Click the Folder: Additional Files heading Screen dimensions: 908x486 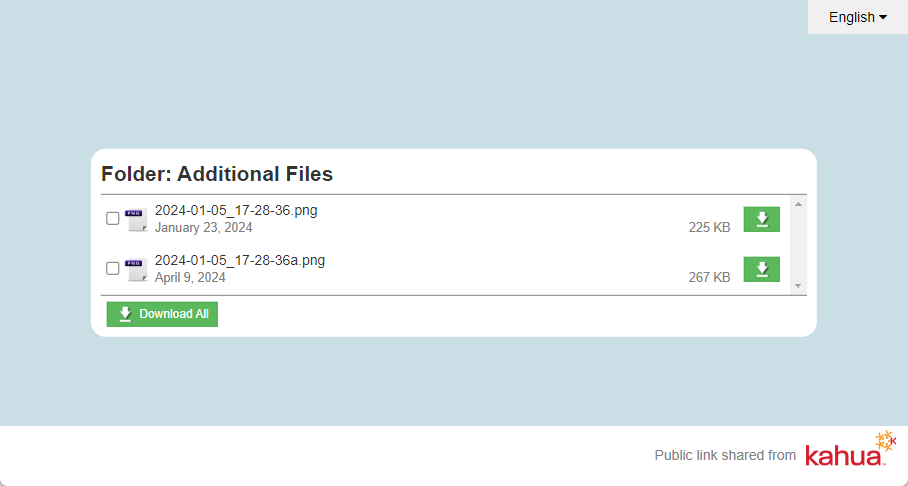[217, 174]
